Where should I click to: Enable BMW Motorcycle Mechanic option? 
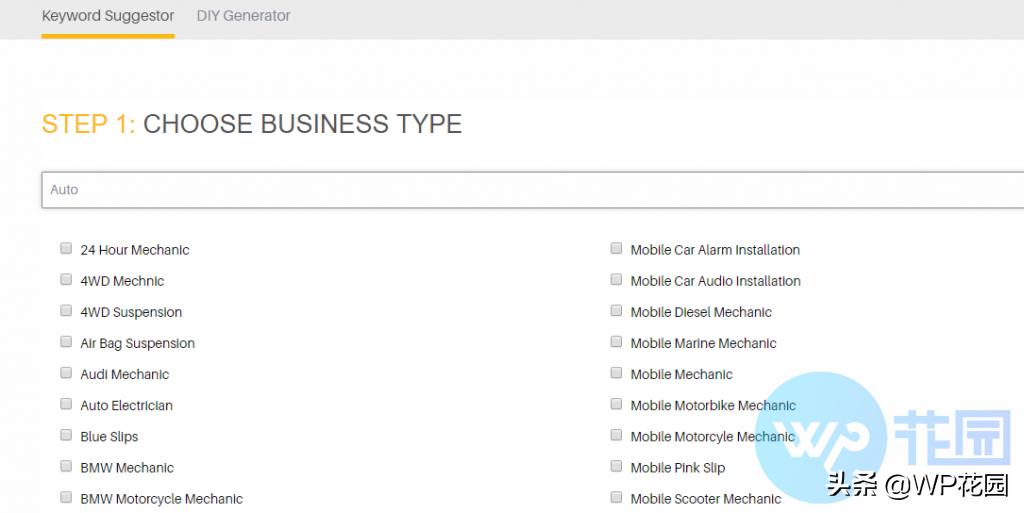(x=66, y=497)
